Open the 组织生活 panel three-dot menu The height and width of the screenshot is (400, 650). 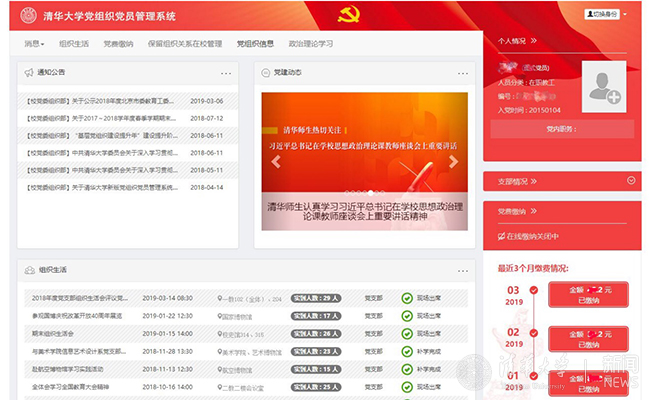click(462, 270)
